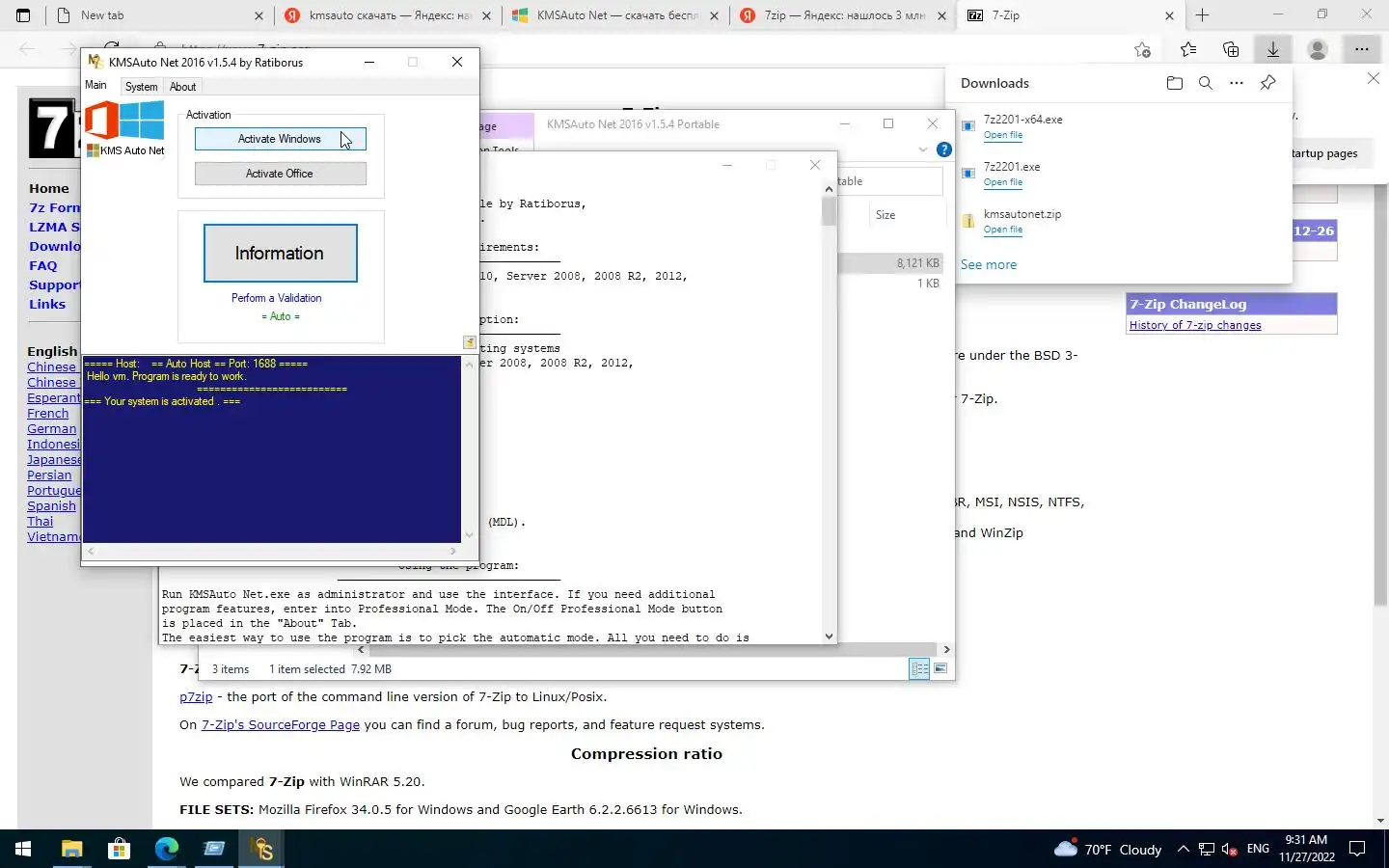
Task: Switch to the 7zip Yandex search tab
Action: click(844, 15)
